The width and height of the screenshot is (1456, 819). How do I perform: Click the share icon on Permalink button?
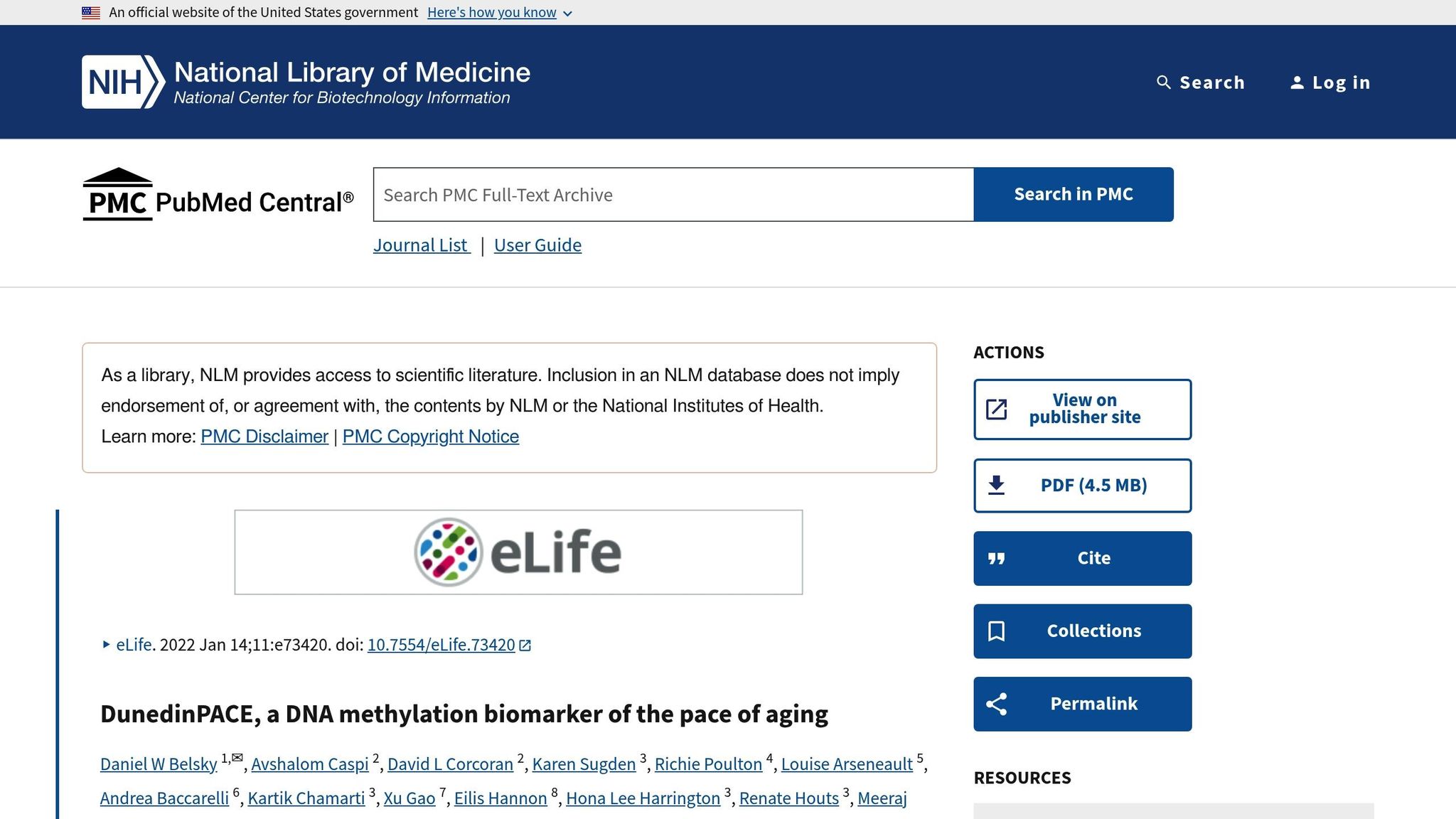click(997, 704)
